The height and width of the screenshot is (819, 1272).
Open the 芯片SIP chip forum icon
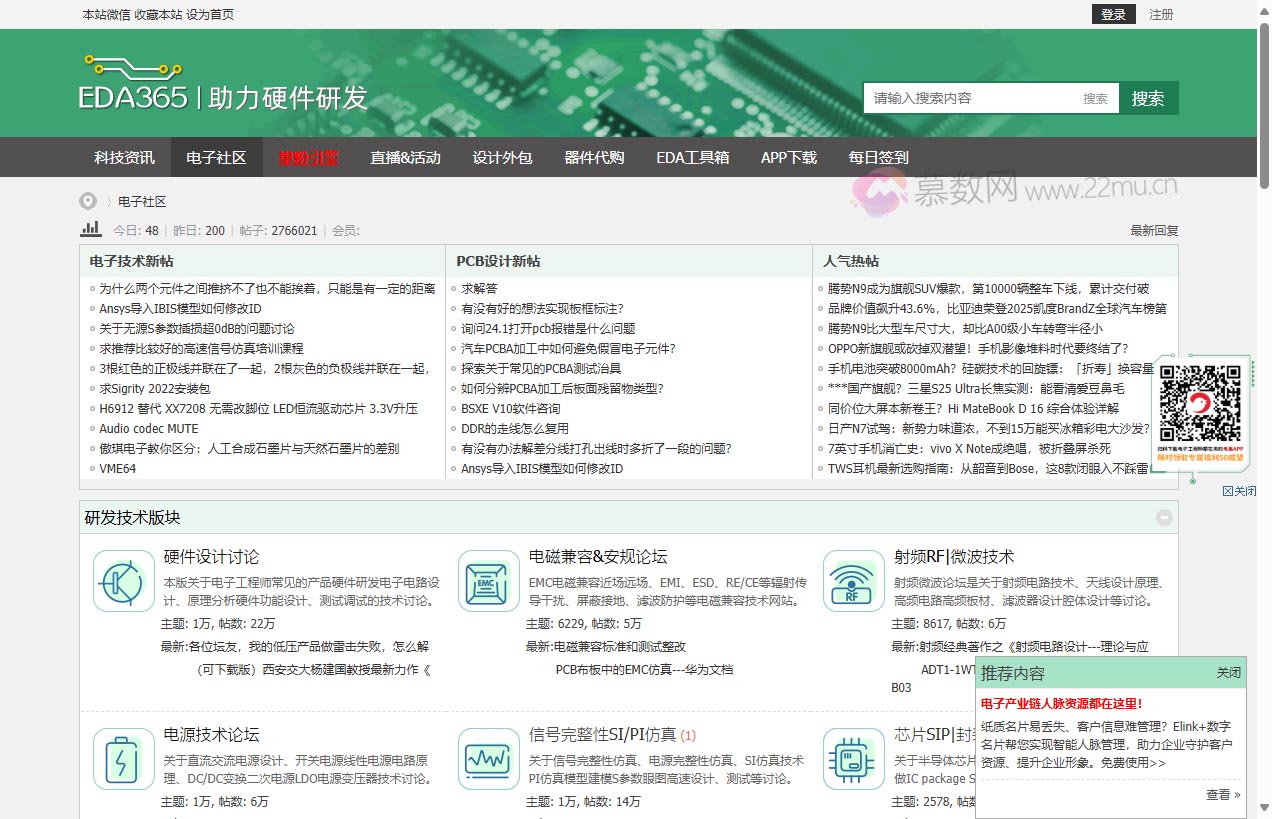pos(854,759)
